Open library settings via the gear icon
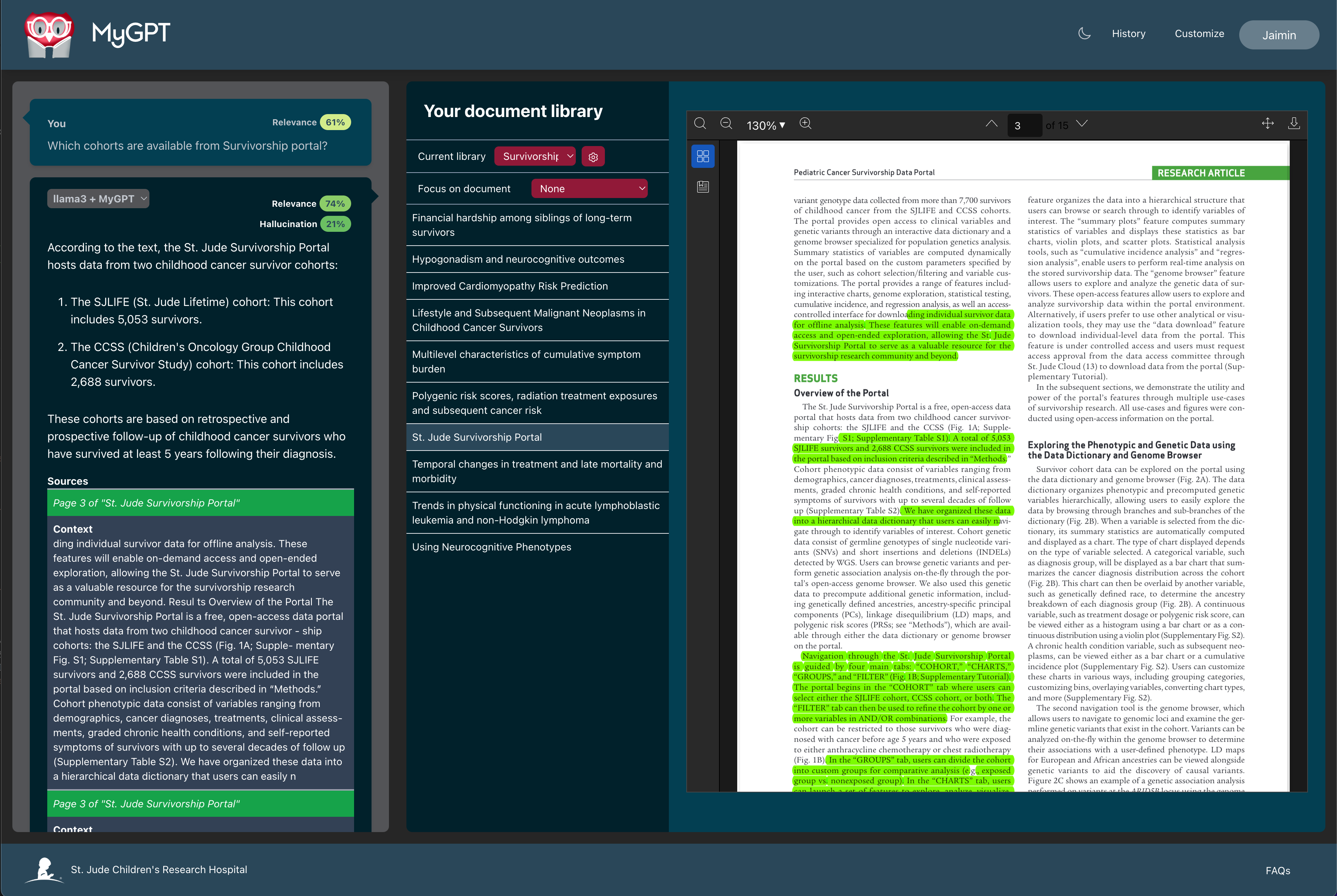 pos(593,156)
